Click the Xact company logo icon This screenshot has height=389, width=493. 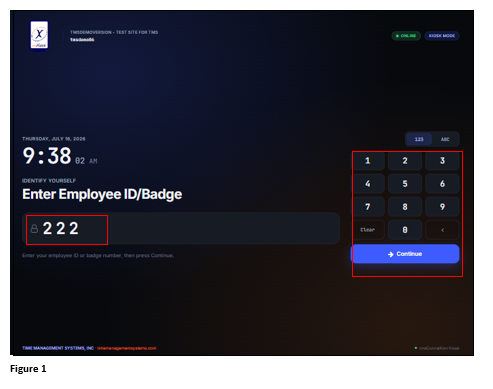tap(39, 35)
